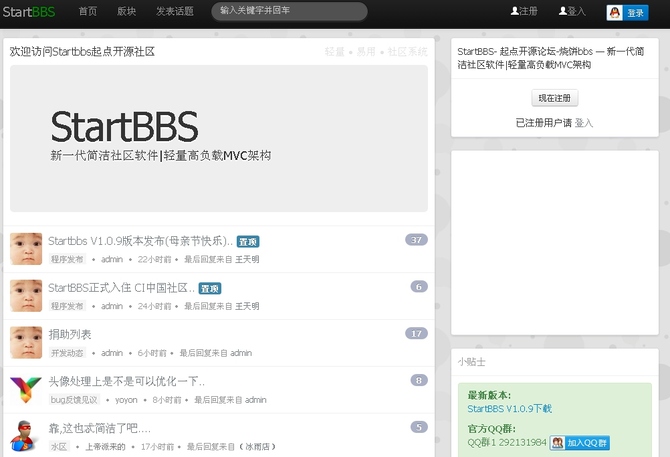Click the user icon beside 登入
Viewport: 670px width, 457px height.
[563, 11]
